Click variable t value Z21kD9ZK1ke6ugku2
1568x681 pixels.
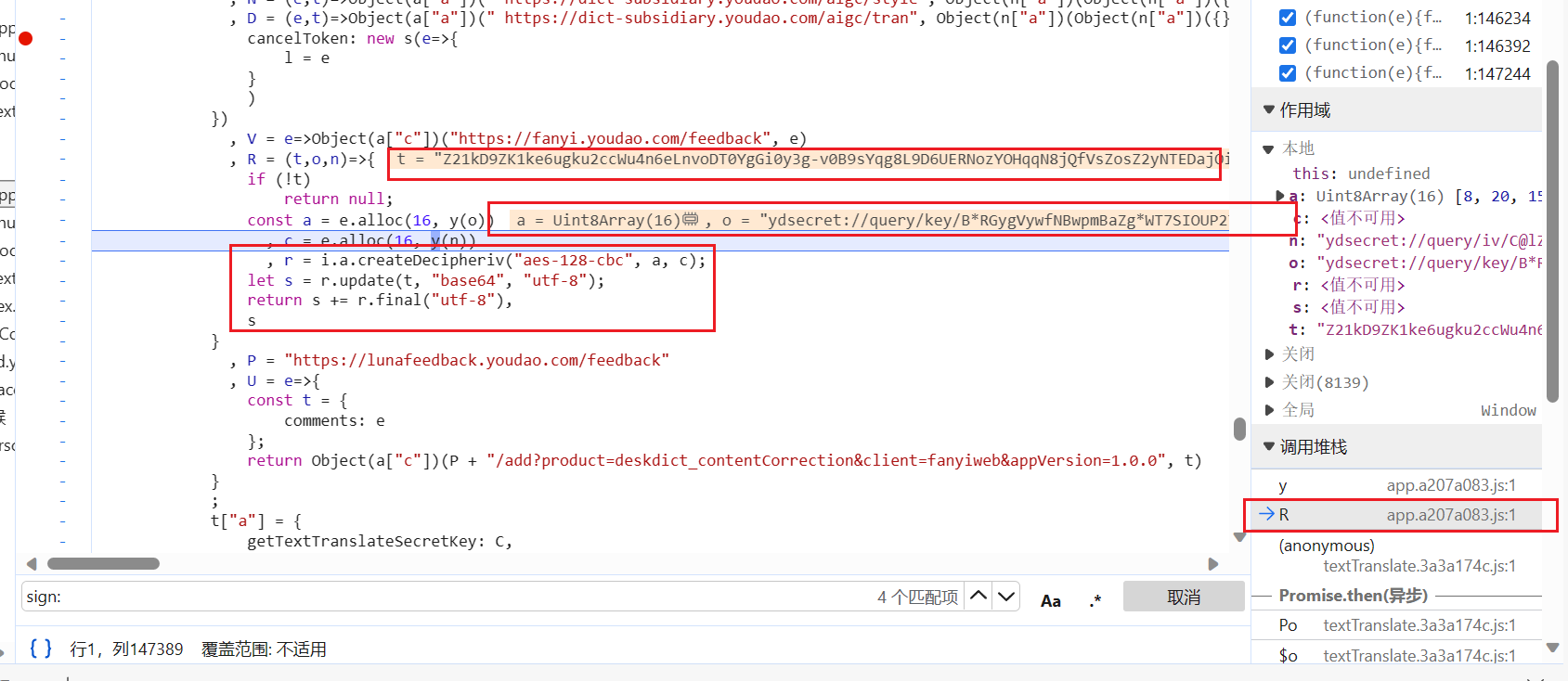pyautogui.click(x=1429, y=329)
